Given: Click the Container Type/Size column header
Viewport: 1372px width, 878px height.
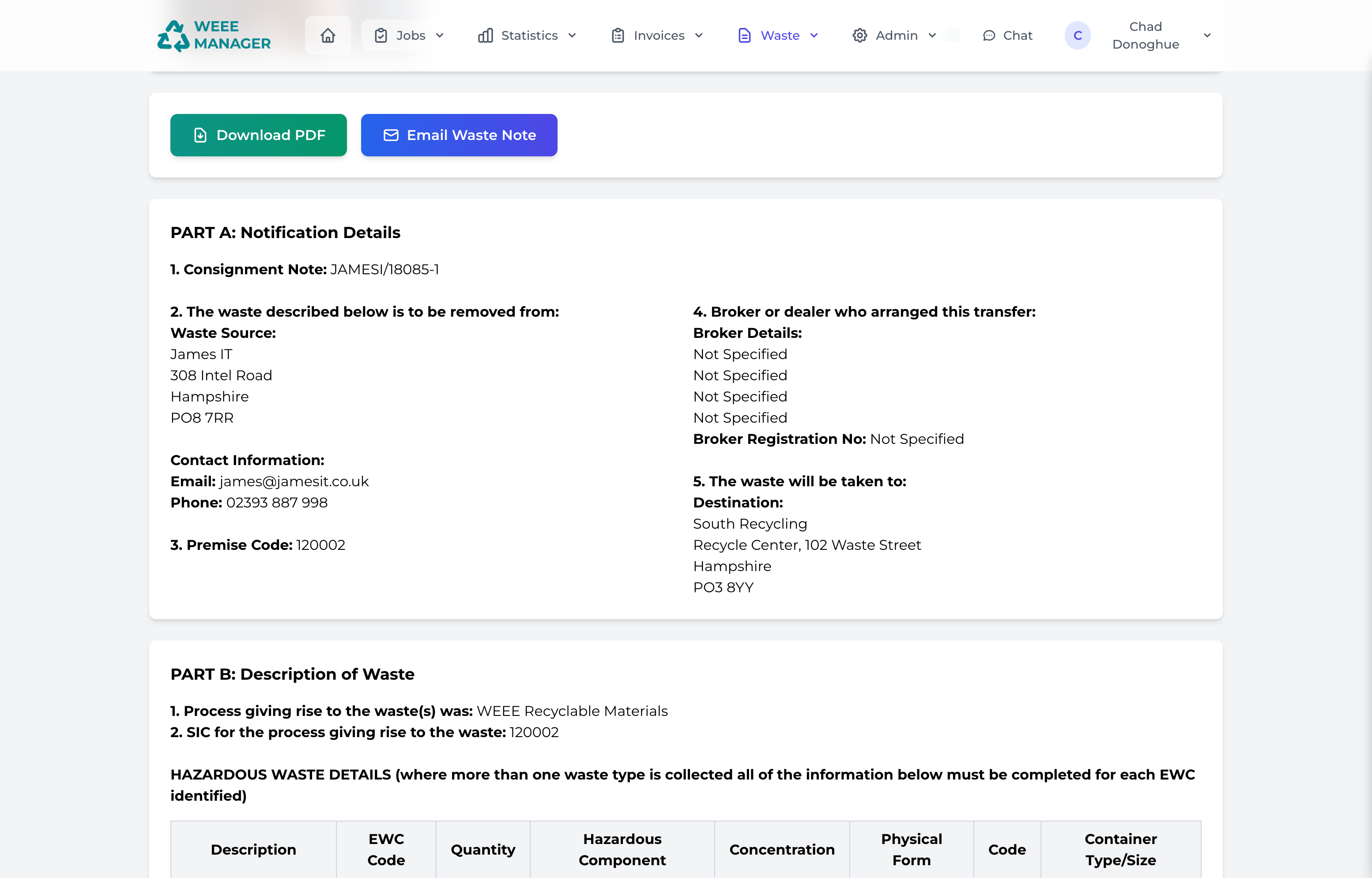Looking at the screenshot, I should 1121,849.
